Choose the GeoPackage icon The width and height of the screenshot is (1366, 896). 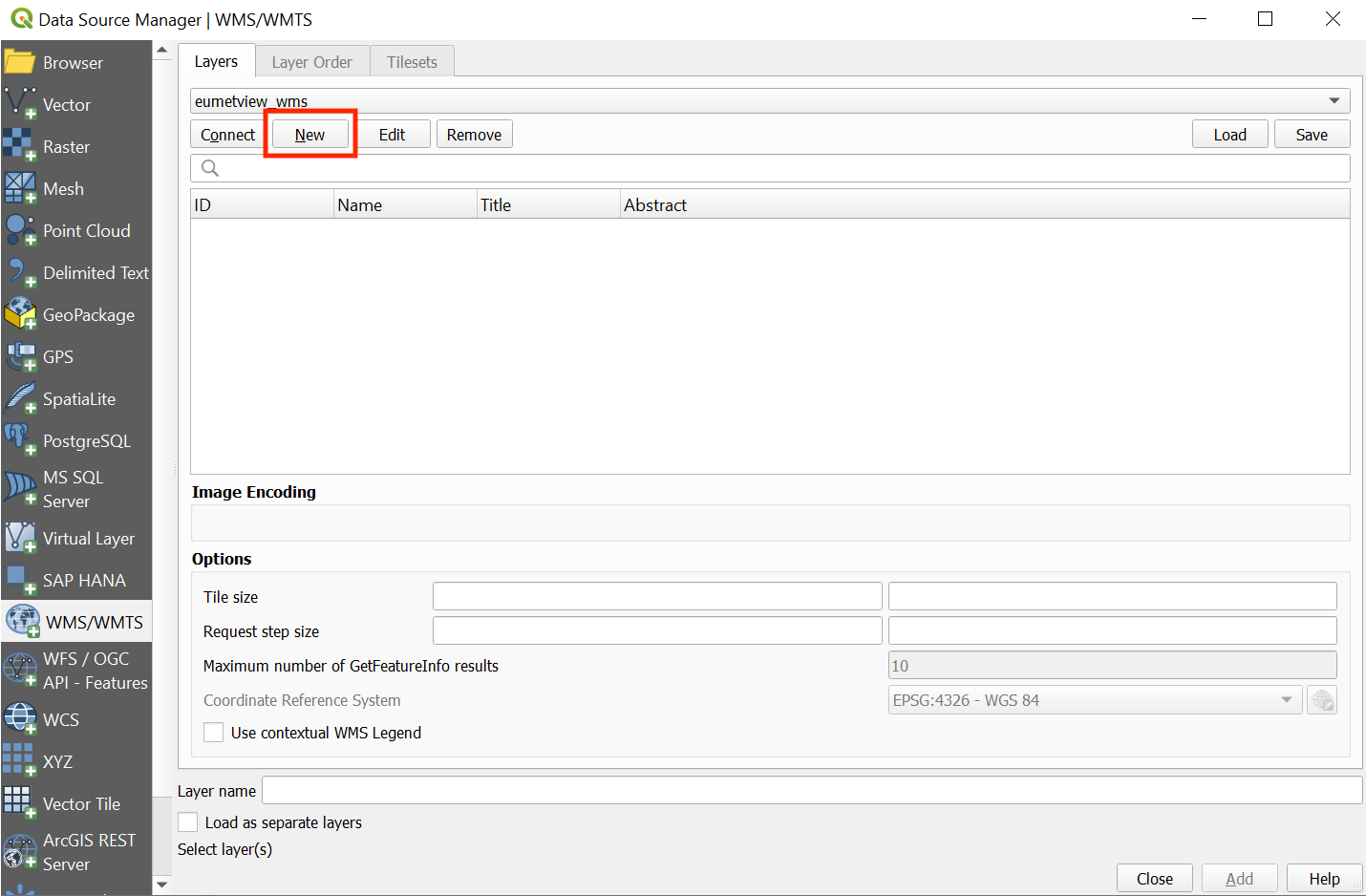click(x=19, y=314)
